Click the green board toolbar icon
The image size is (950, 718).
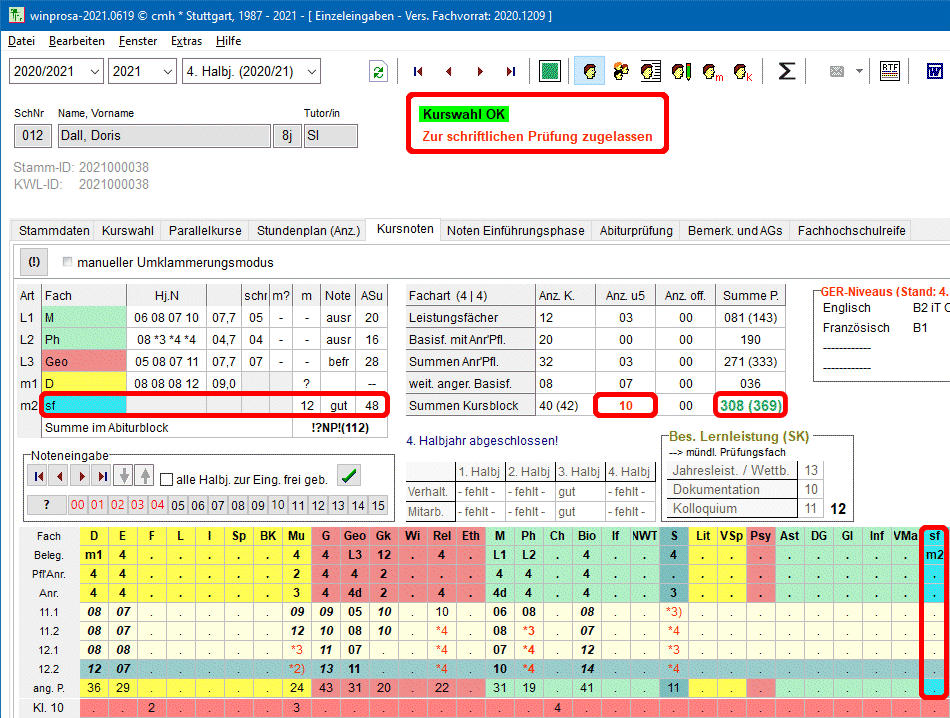pos(549,71)
